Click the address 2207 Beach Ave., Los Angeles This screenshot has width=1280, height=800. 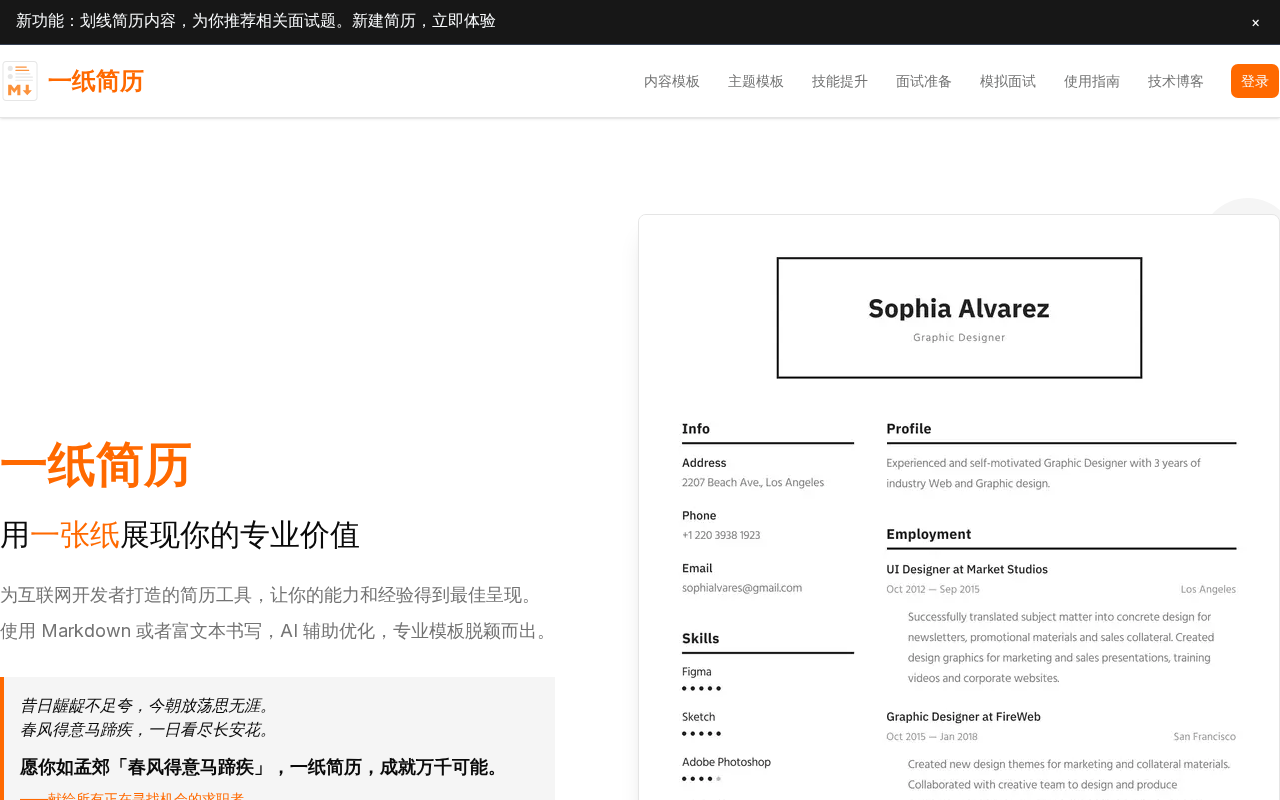[x=753, y=483]
